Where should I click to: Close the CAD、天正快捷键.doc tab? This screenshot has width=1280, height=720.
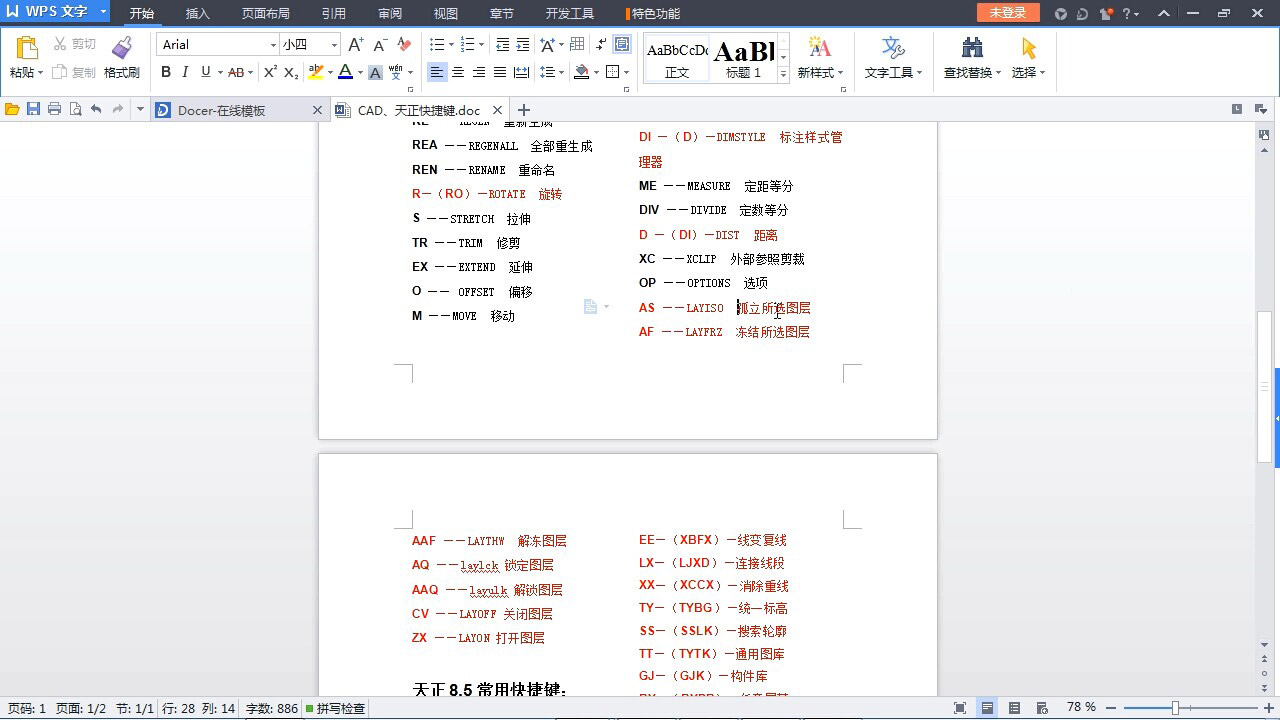pos(497,110)
